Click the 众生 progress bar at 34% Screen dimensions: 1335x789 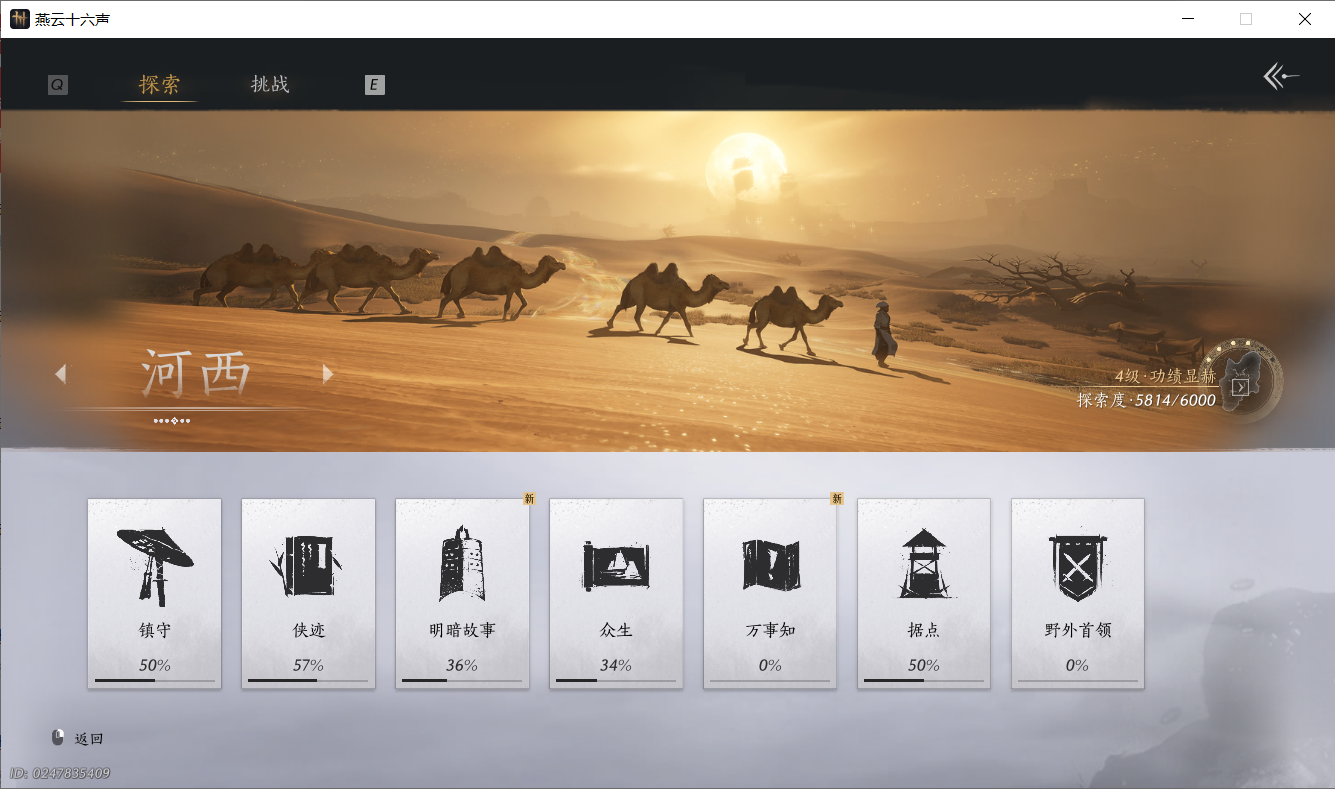click(x=616, y=681)
